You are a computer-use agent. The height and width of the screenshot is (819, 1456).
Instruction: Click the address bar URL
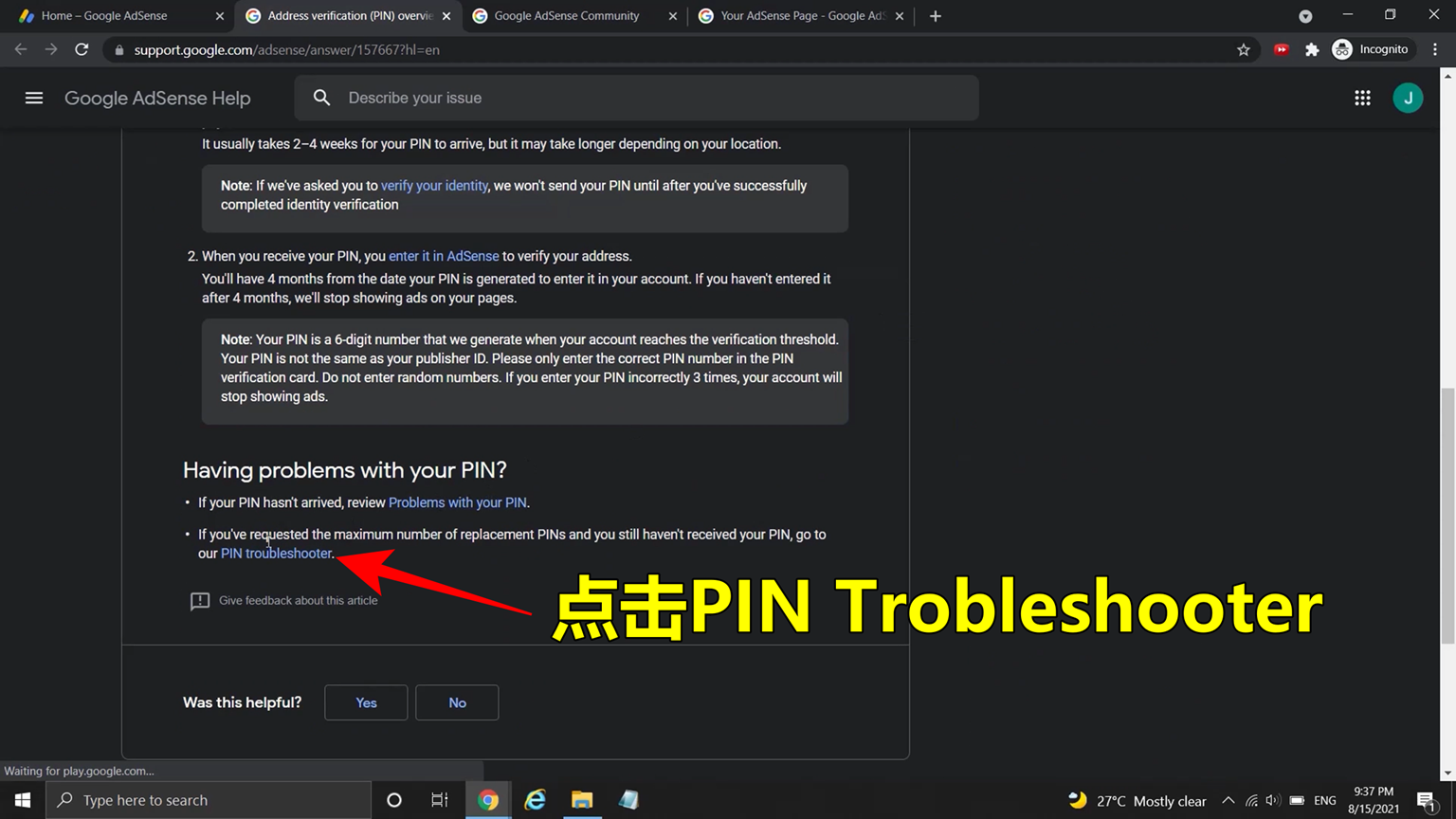tap(286, 49)
